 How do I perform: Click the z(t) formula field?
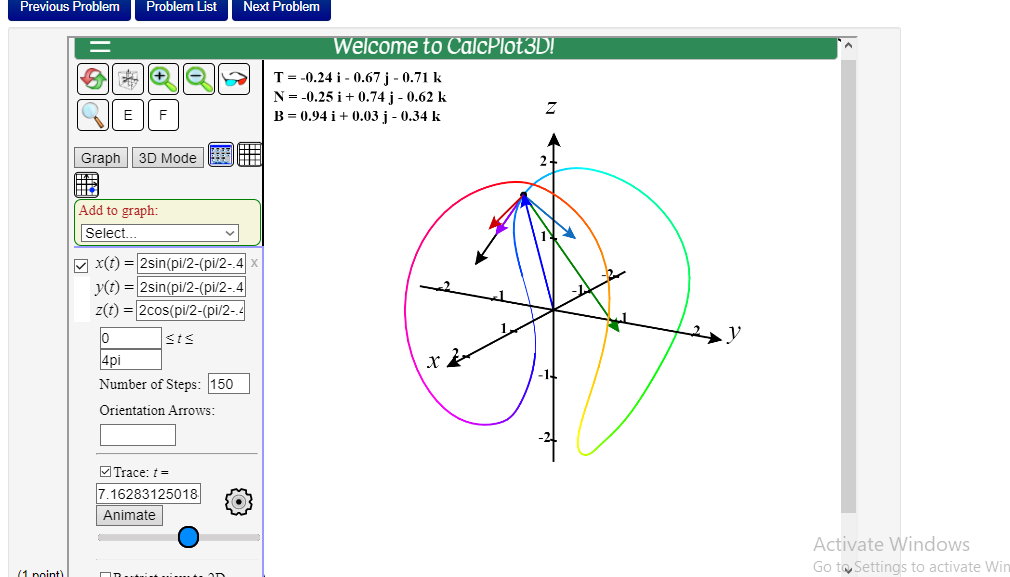191,310
